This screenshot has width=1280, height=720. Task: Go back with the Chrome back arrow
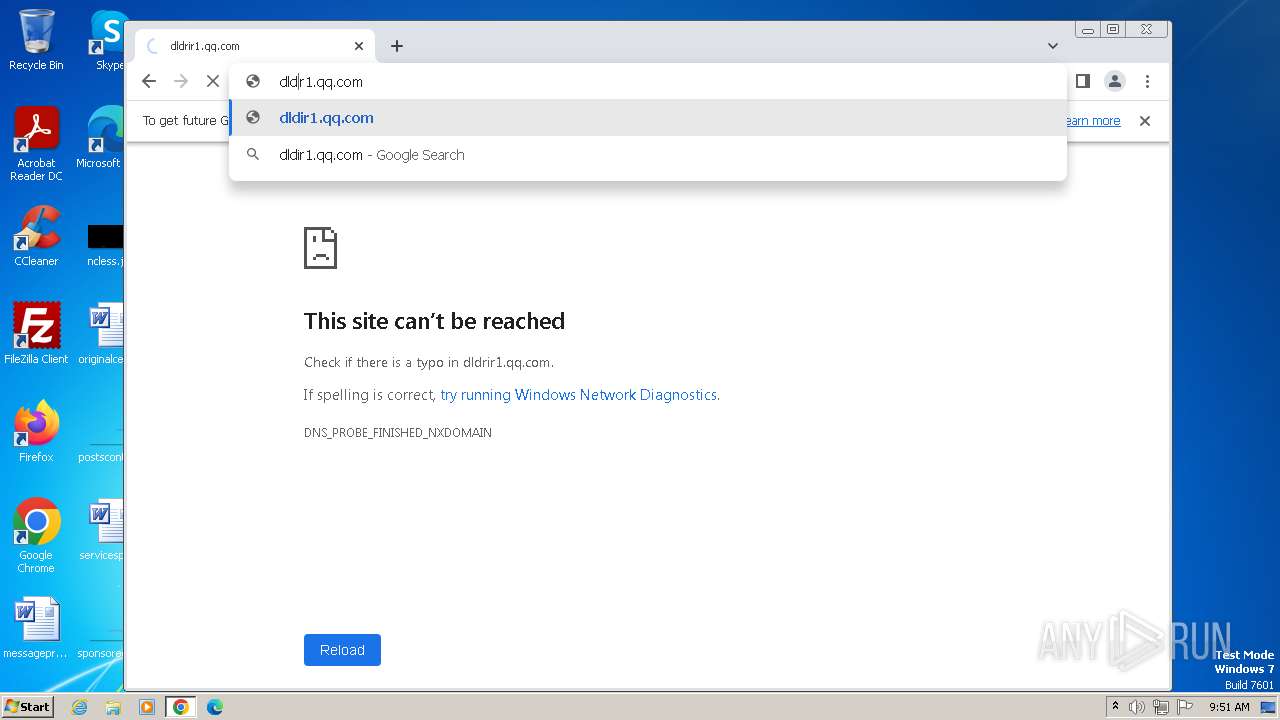(x=149, y=81)
